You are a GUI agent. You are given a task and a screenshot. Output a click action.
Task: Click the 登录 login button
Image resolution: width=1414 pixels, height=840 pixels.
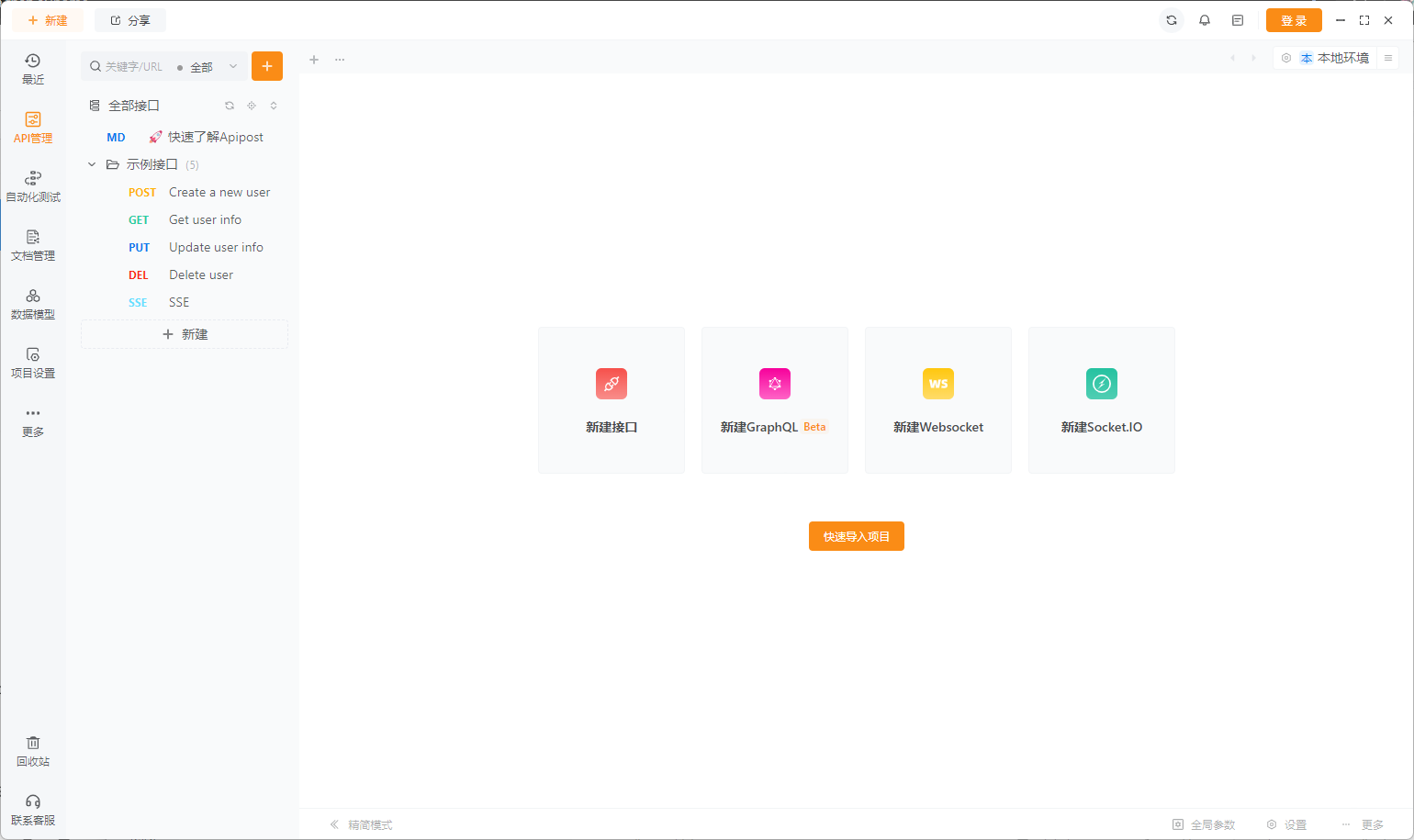point(1294,19)
